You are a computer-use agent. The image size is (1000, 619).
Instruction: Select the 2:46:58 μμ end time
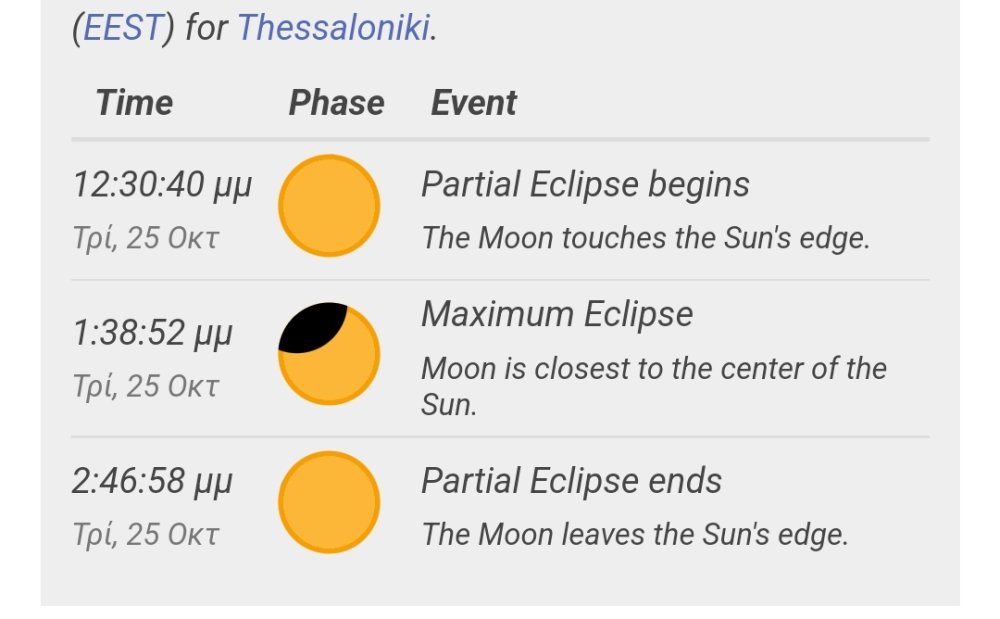pos(152,481)
